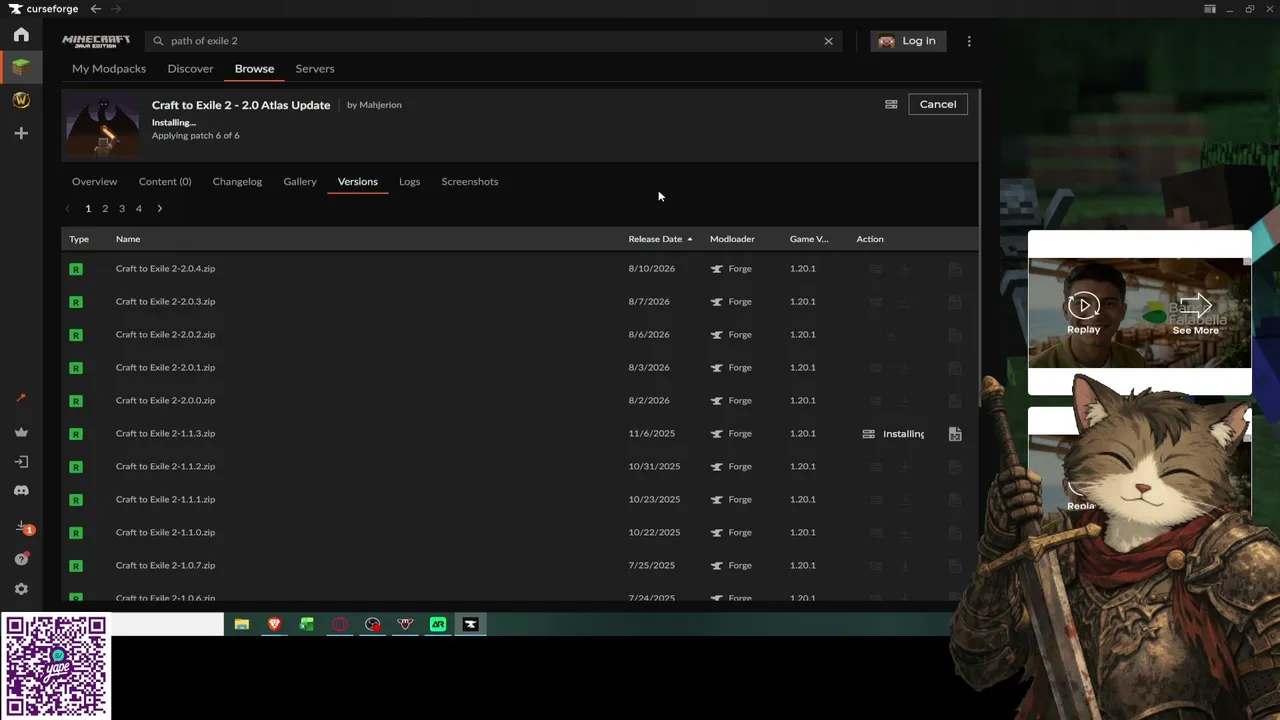Open changelog file icon for the 2-1.1.3 row
1280x720 pixels.
[x=955, y=434]
